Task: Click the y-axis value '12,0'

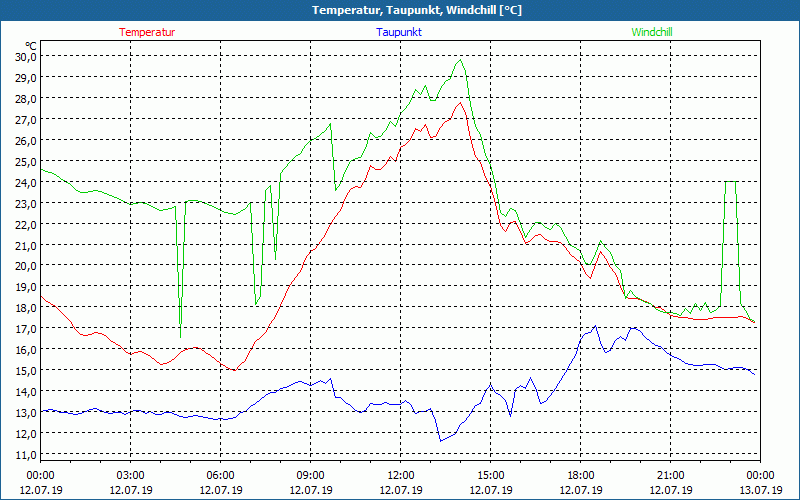Action: coord(26,433)
